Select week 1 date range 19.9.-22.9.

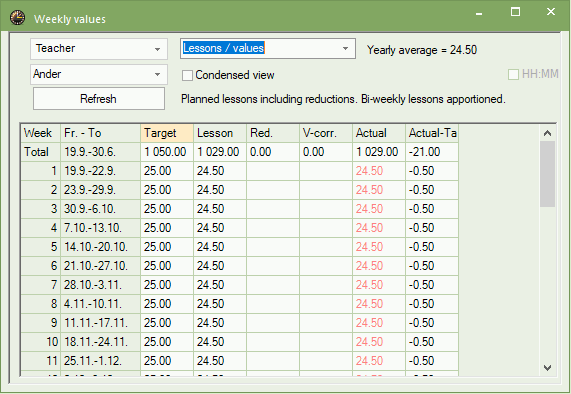pyautogui.click(x=101, y=171)
